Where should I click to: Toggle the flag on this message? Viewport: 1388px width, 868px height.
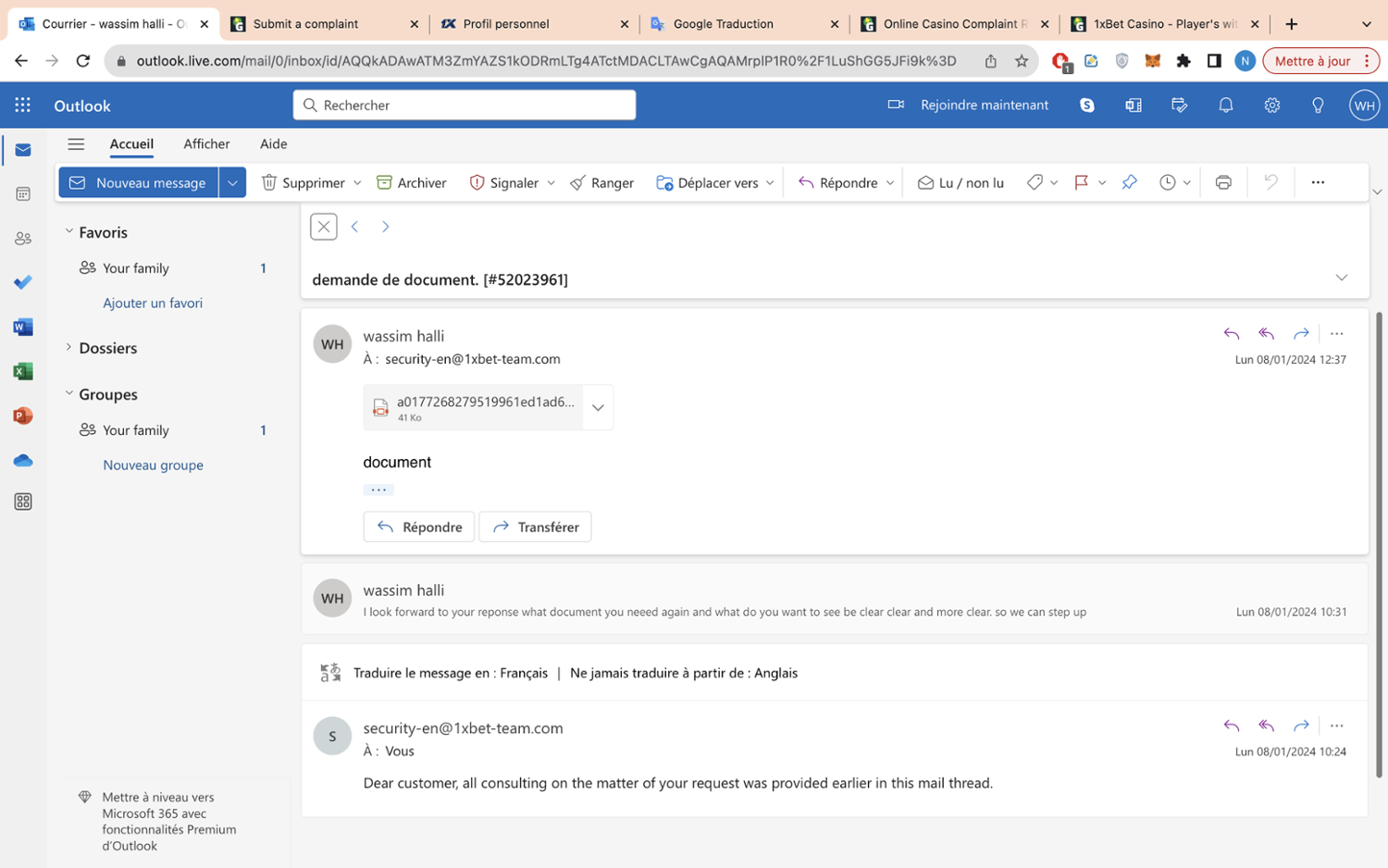(x=1081, y=182)
